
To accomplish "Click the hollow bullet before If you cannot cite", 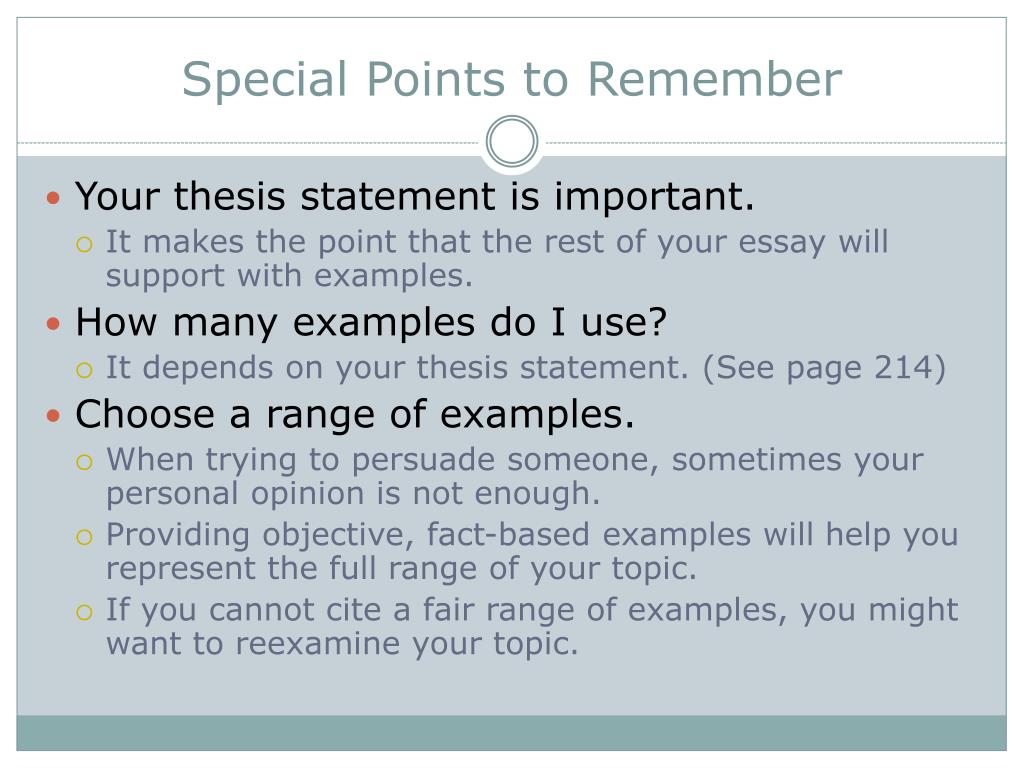I will (x=84, y=613).
